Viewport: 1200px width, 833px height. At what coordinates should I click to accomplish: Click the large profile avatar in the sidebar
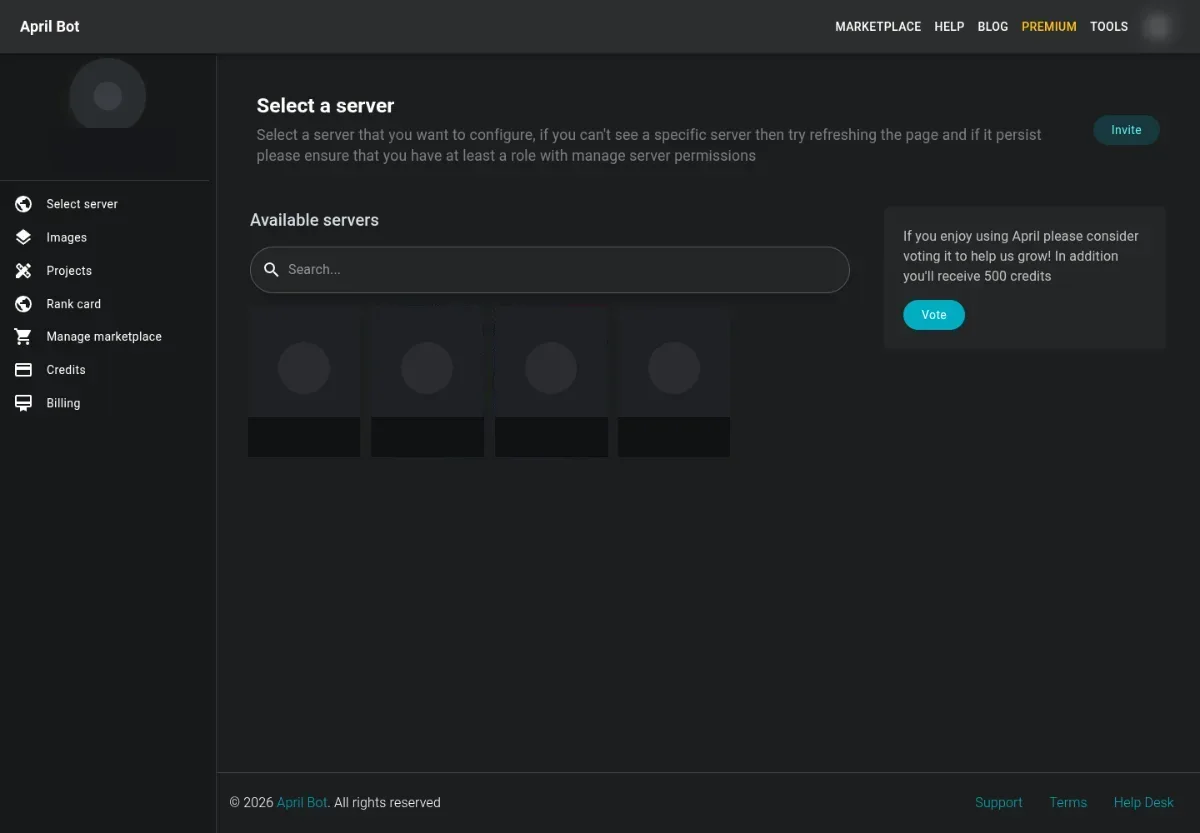pos(108,96)
